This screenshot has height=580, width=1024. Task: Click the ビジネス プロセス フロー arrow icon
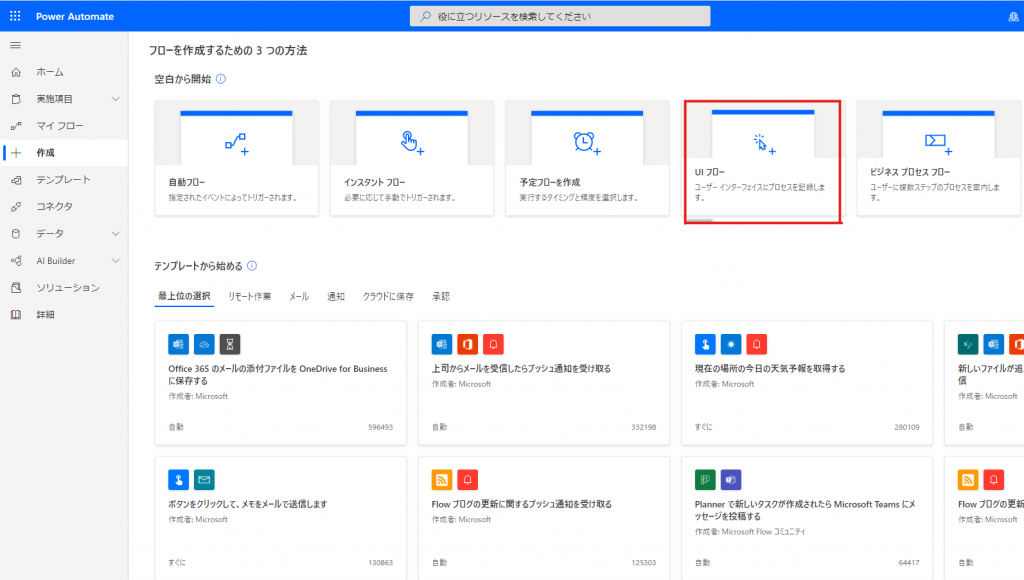[938, 142]
